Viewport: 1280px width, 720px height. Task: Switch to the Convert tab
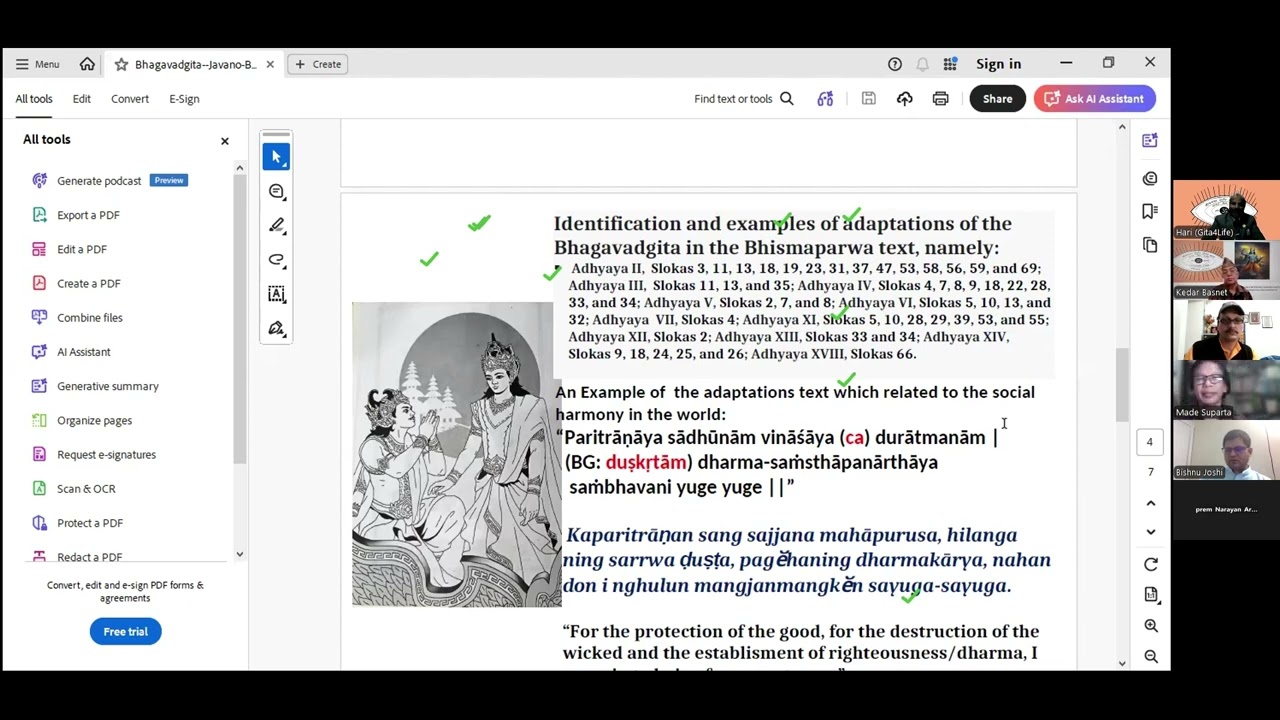130,99
